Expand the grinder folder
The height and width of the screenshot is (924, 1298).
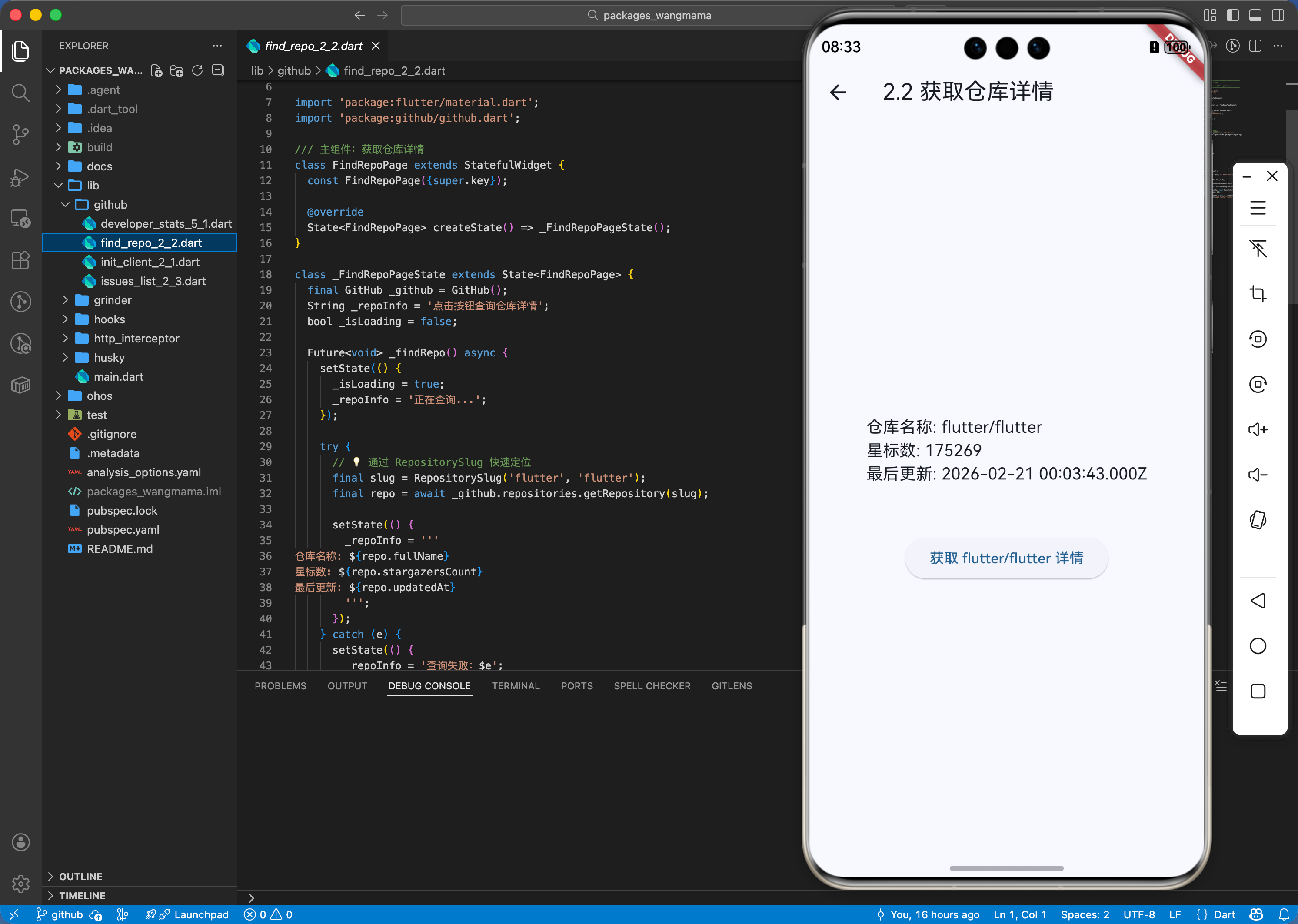tap(112, 300)
